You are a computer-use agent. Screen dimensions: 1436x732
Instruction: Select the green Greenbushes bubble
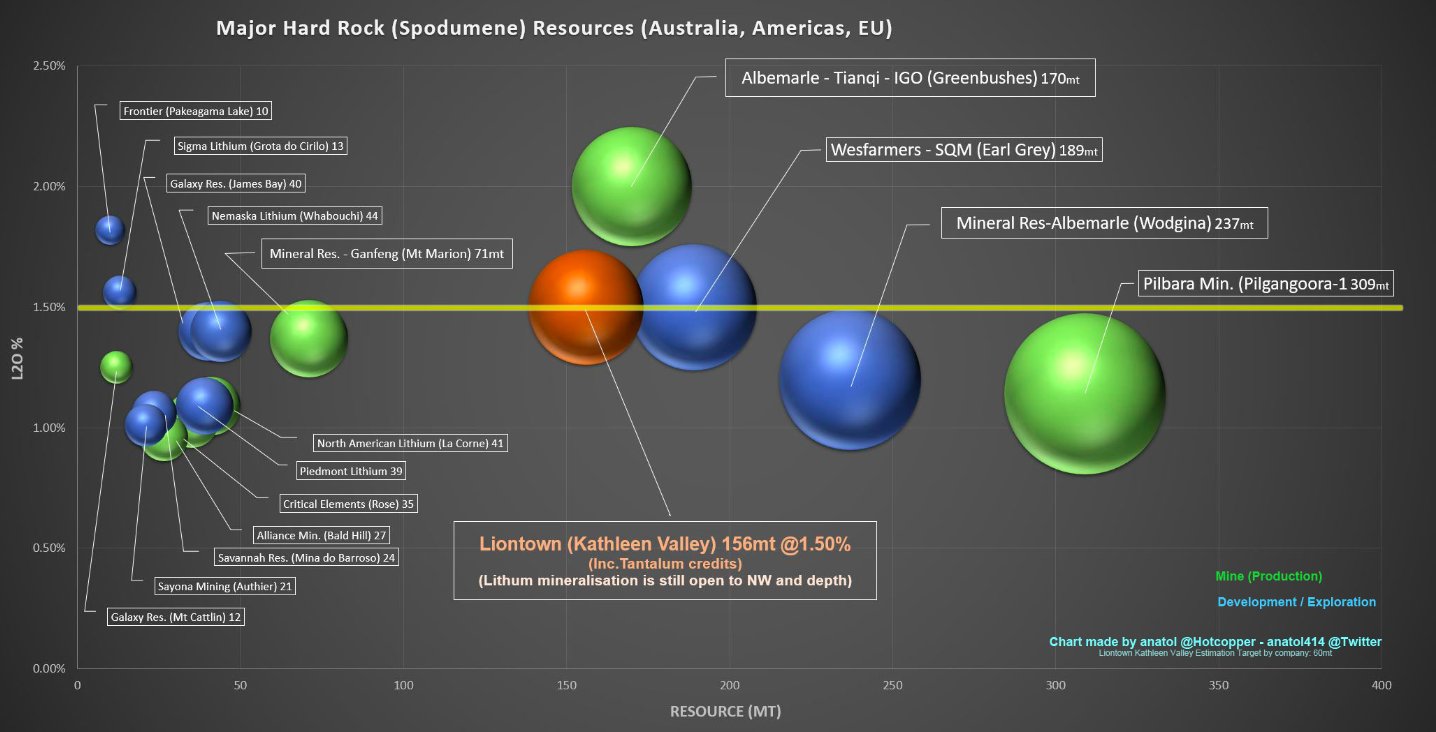click(632, 185)
